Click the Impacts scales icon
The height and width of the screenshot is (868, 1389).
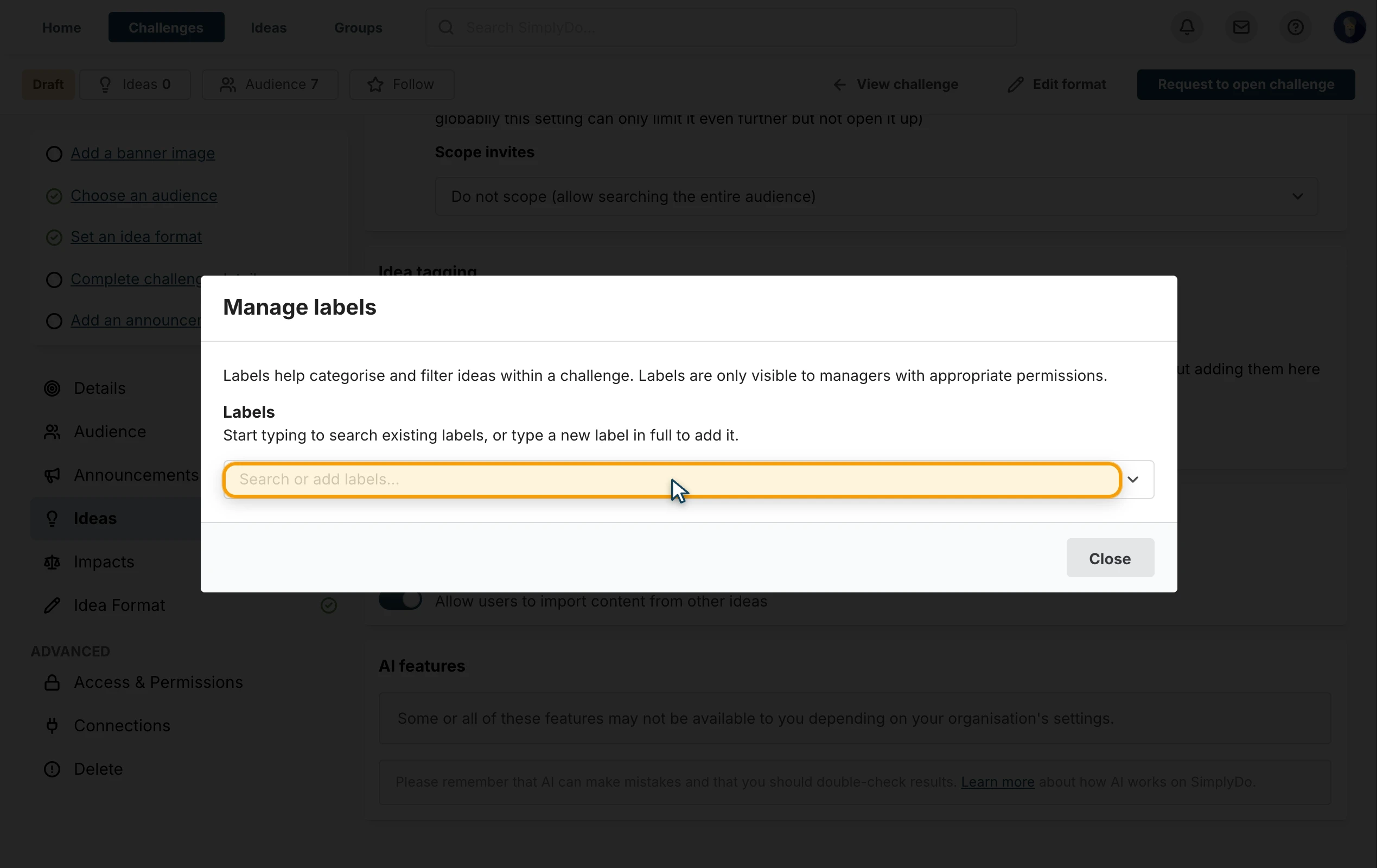pos(52,562)
